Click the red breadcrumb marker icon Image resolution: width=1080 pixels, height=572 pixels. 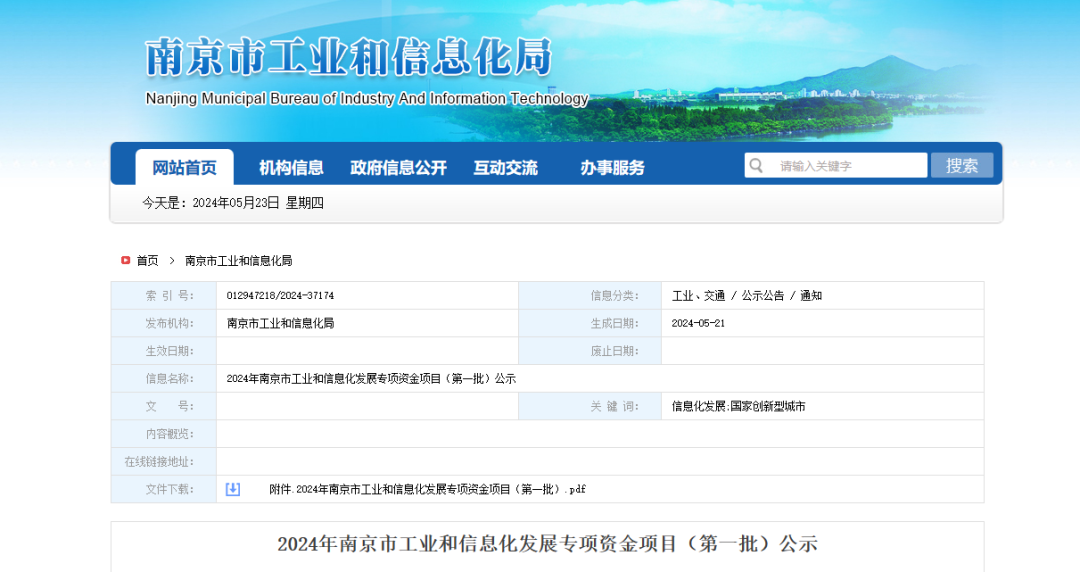click(125, 260)
